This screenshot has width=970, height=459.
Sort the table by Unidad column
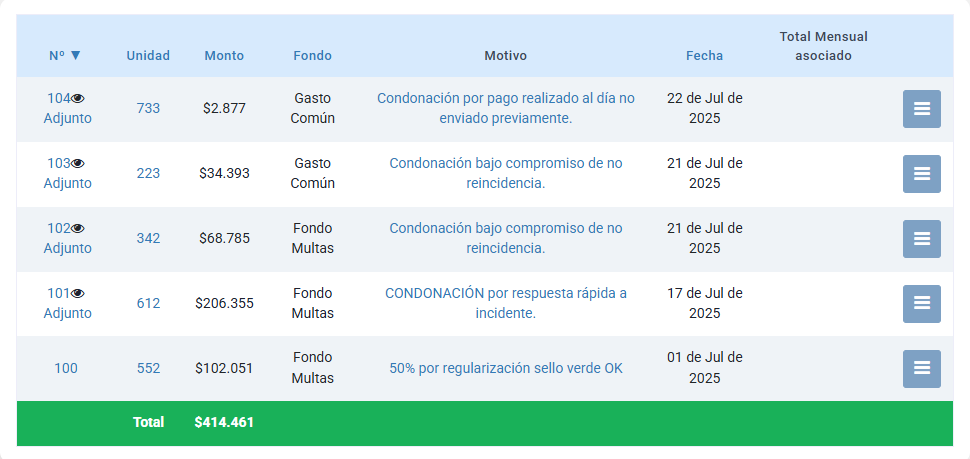[148, 56]
